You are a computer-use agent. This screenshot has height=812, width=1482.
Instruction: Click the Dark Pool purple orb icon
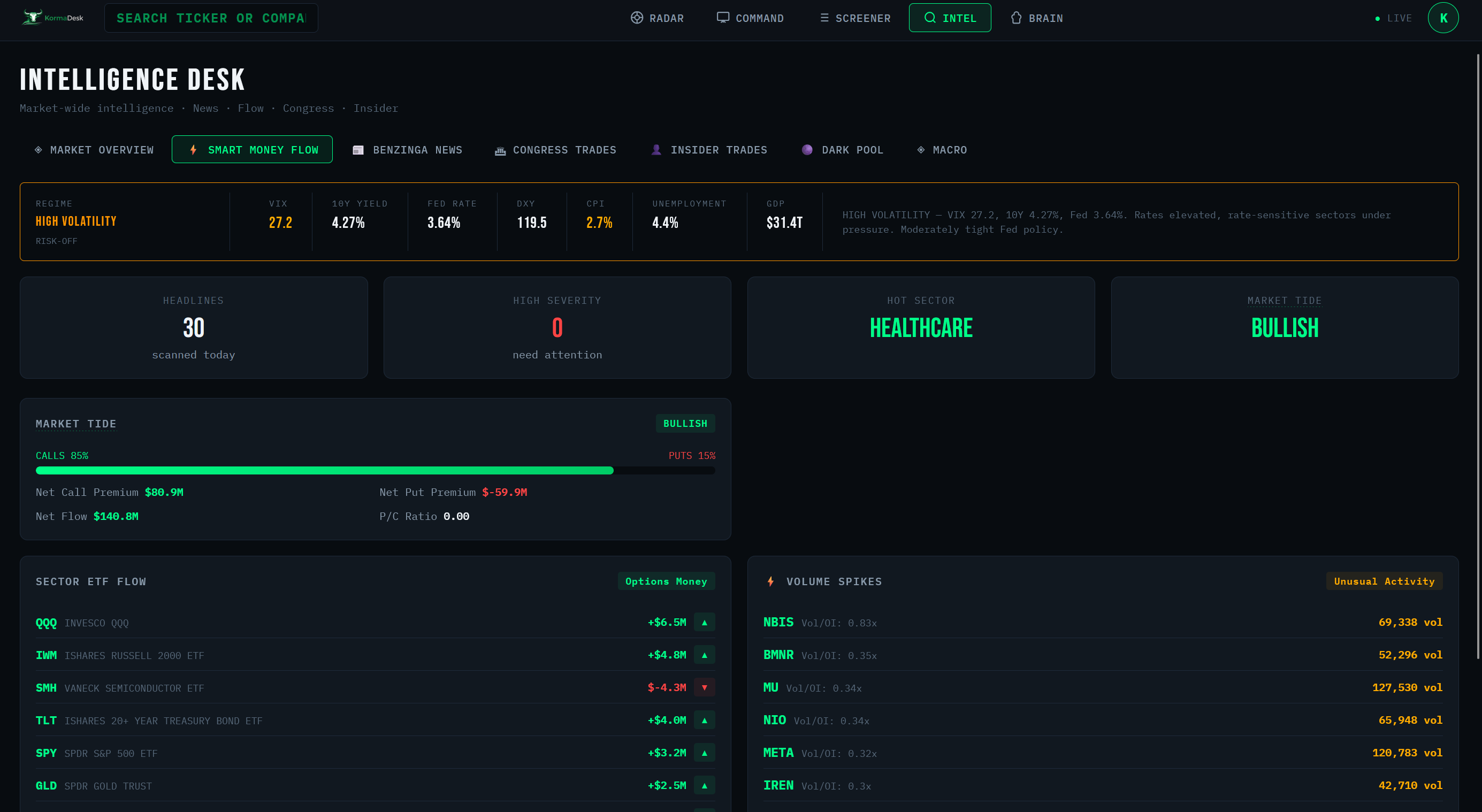[807, 150]
